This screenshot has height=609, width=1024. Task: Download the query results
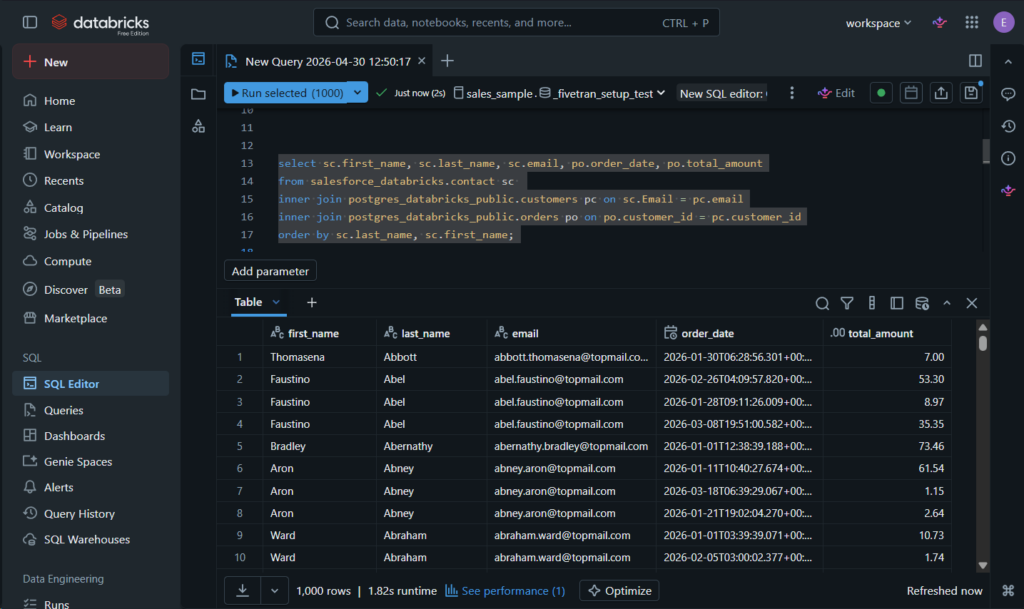click(x=242, y=590)
